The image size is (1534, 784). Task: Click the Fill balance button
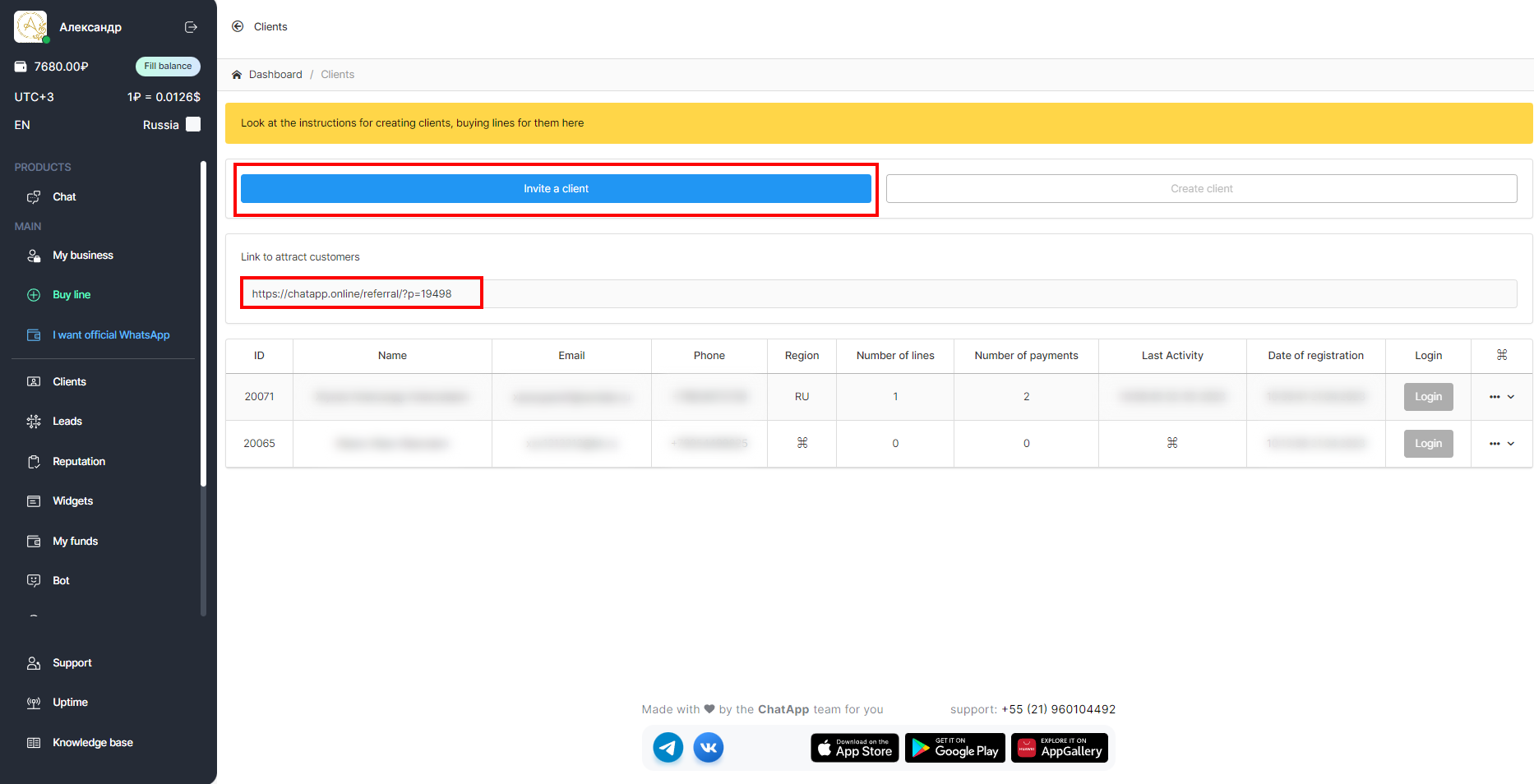click(x=168, y=67)
